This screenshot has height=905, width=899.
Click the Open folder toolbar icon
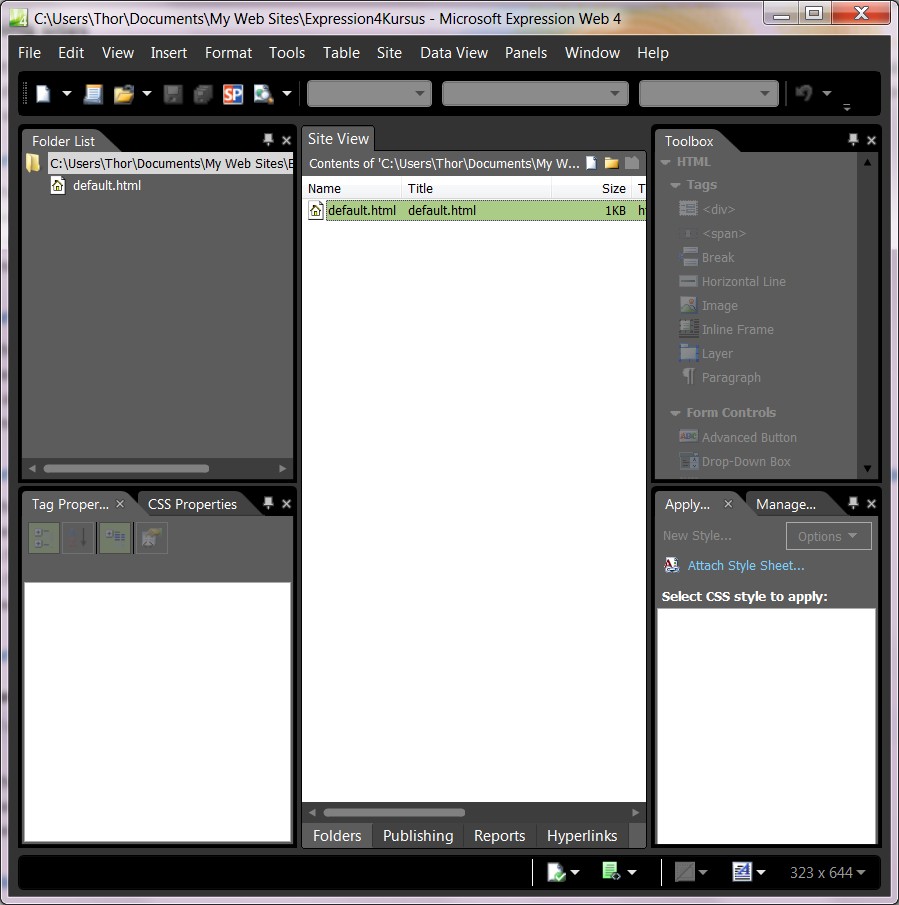pyautogui.click(x=123, y=93)
